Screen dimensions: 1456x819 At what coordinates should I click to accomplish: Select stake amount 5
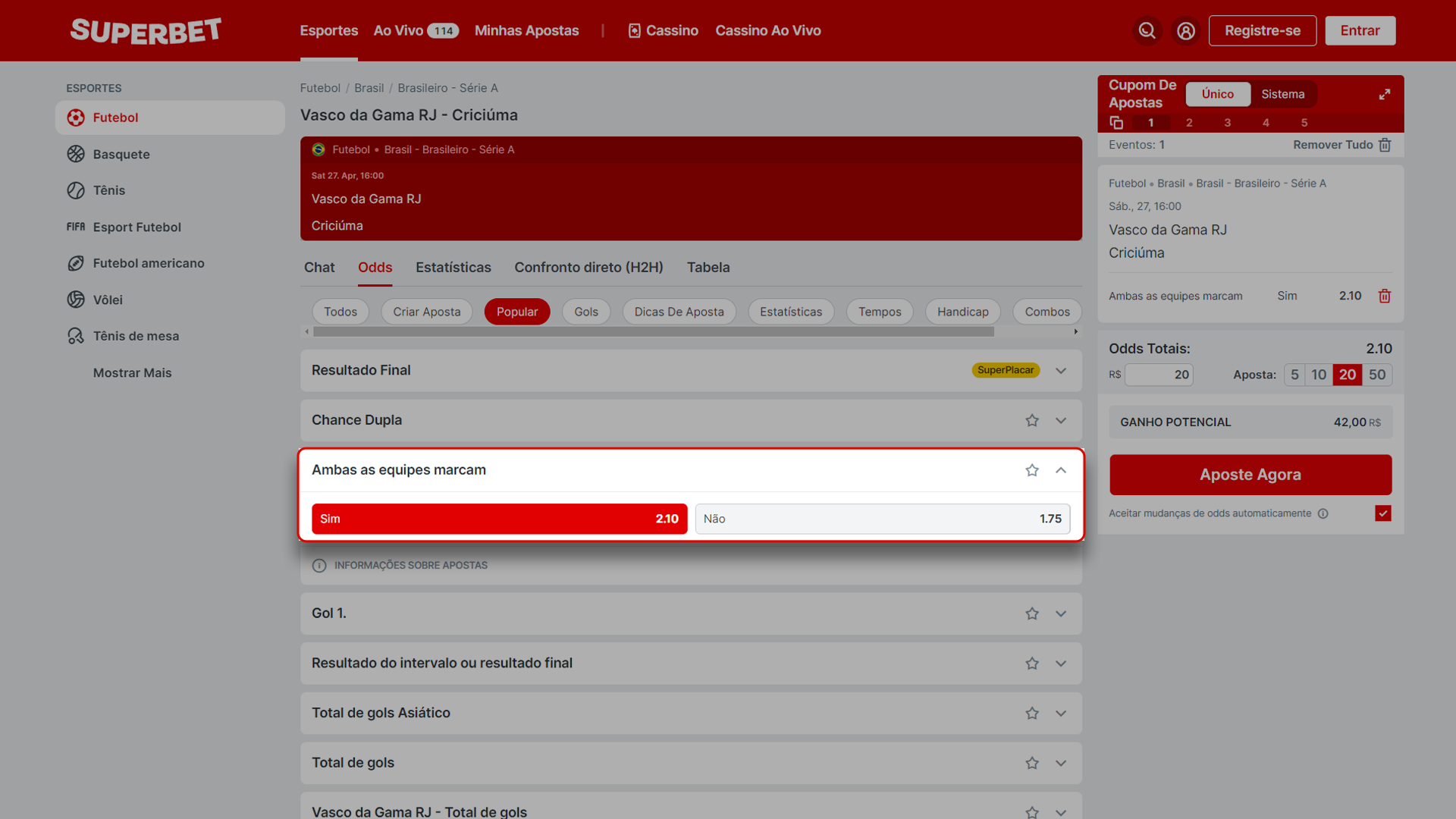click(1294, 375)
